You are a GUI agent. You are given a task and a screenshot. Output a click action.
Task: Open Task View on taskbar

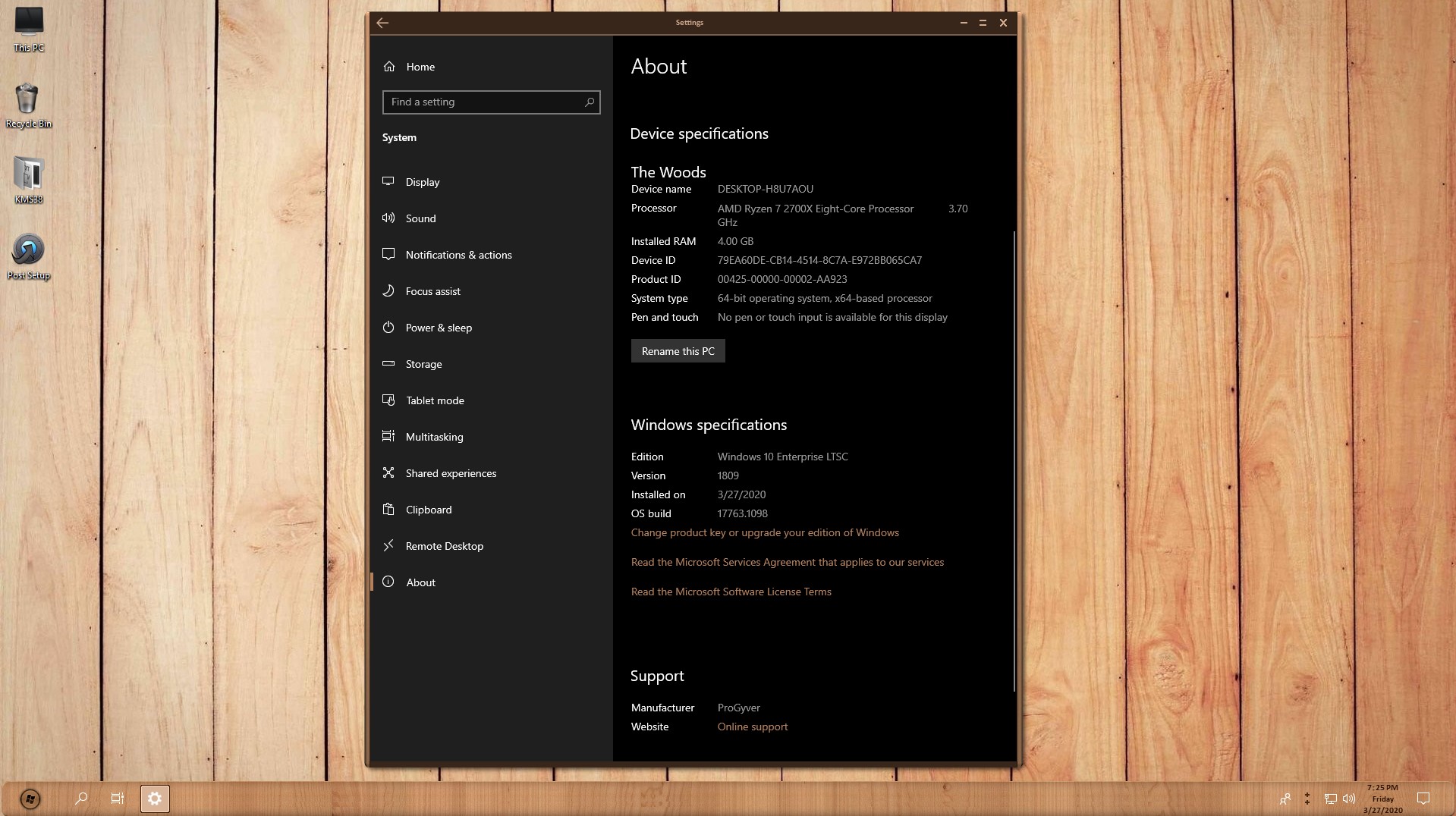click(x=118, y=799)
